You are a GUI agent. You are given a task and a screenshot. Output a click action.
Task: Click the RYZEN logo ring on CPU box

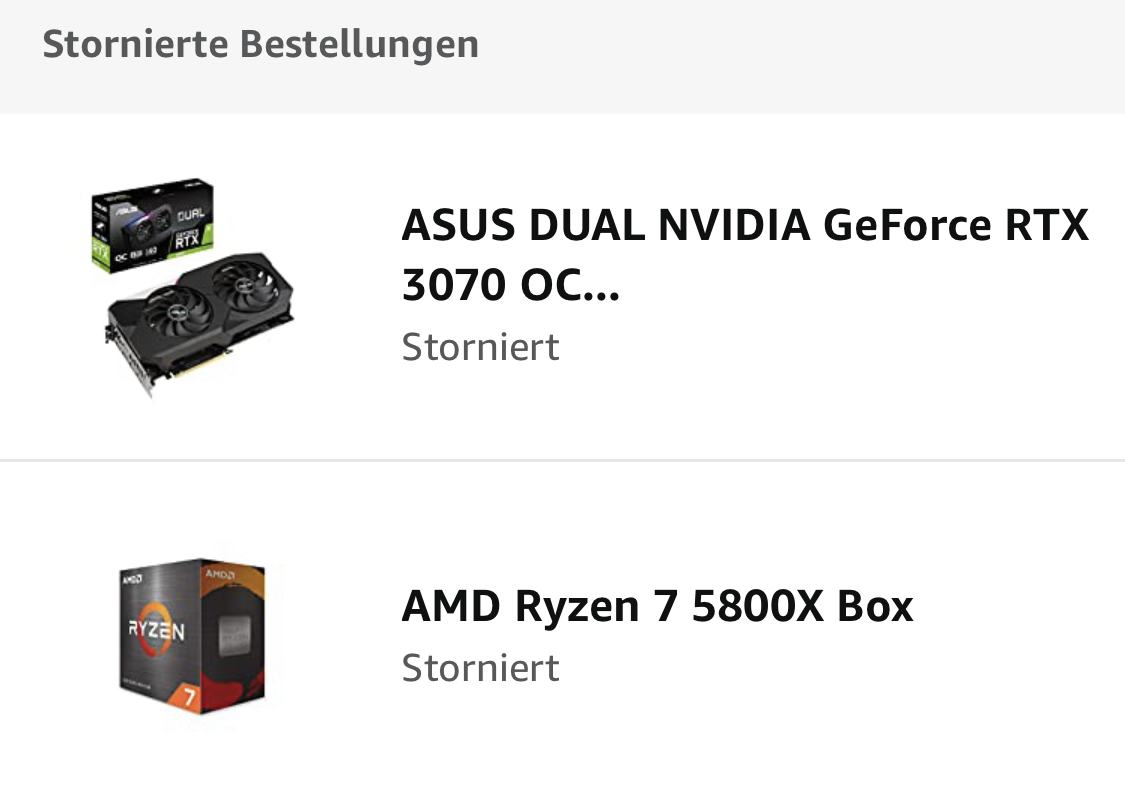pos(156,630)
